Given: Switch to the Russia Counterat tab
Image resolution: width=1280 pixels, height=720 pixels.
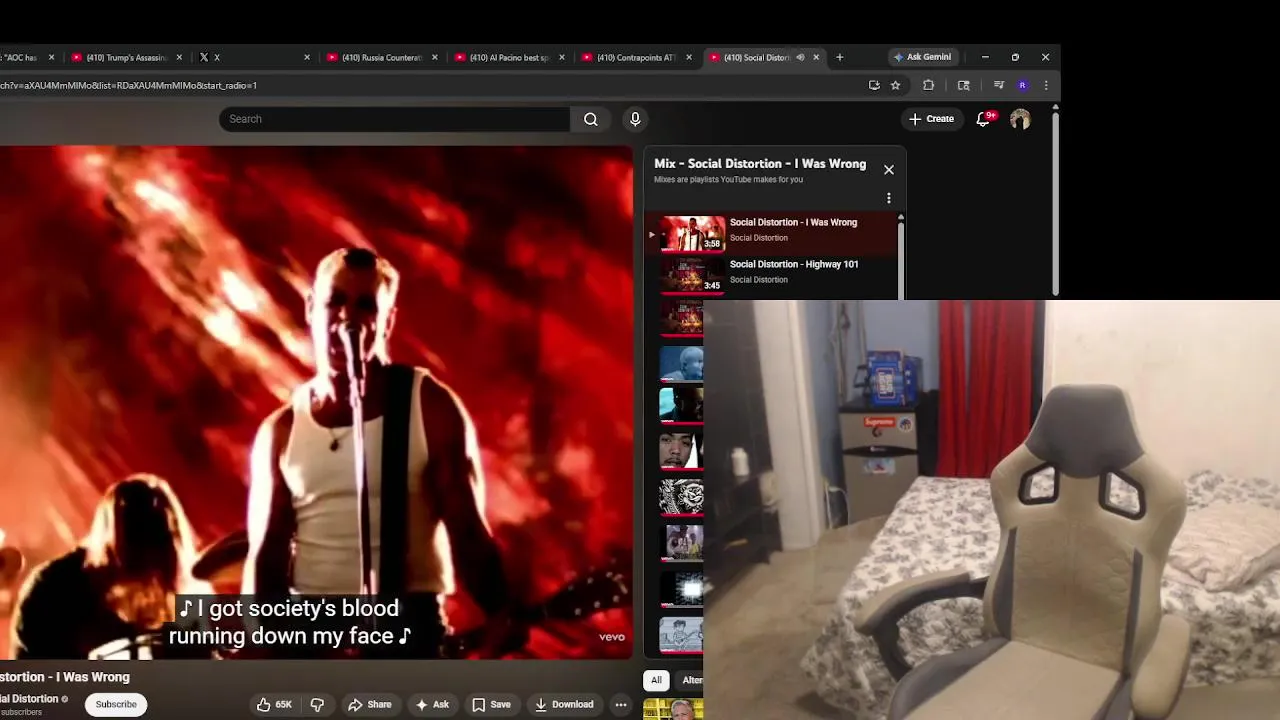Looking at the screenshot, I should (382, 57).
